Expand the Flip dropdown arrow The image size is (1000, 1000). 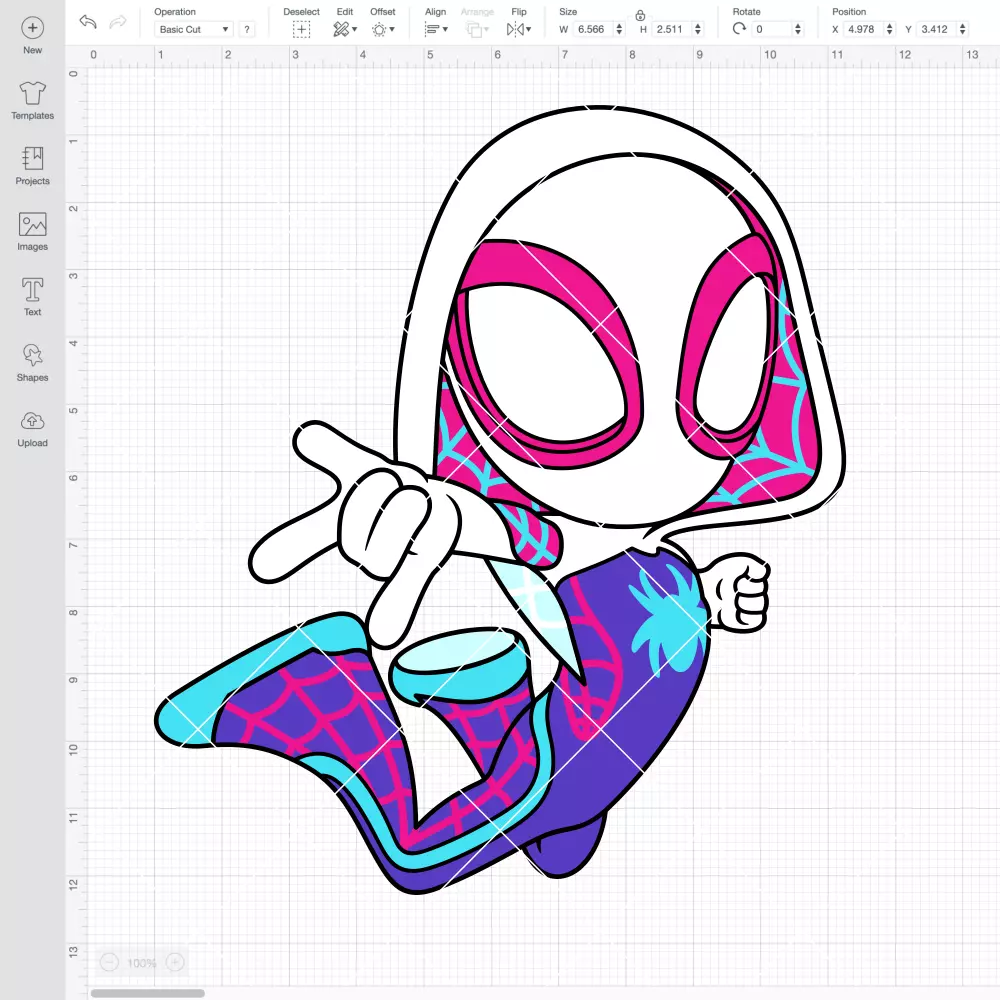pyautogui.click(x=529, y=29)
